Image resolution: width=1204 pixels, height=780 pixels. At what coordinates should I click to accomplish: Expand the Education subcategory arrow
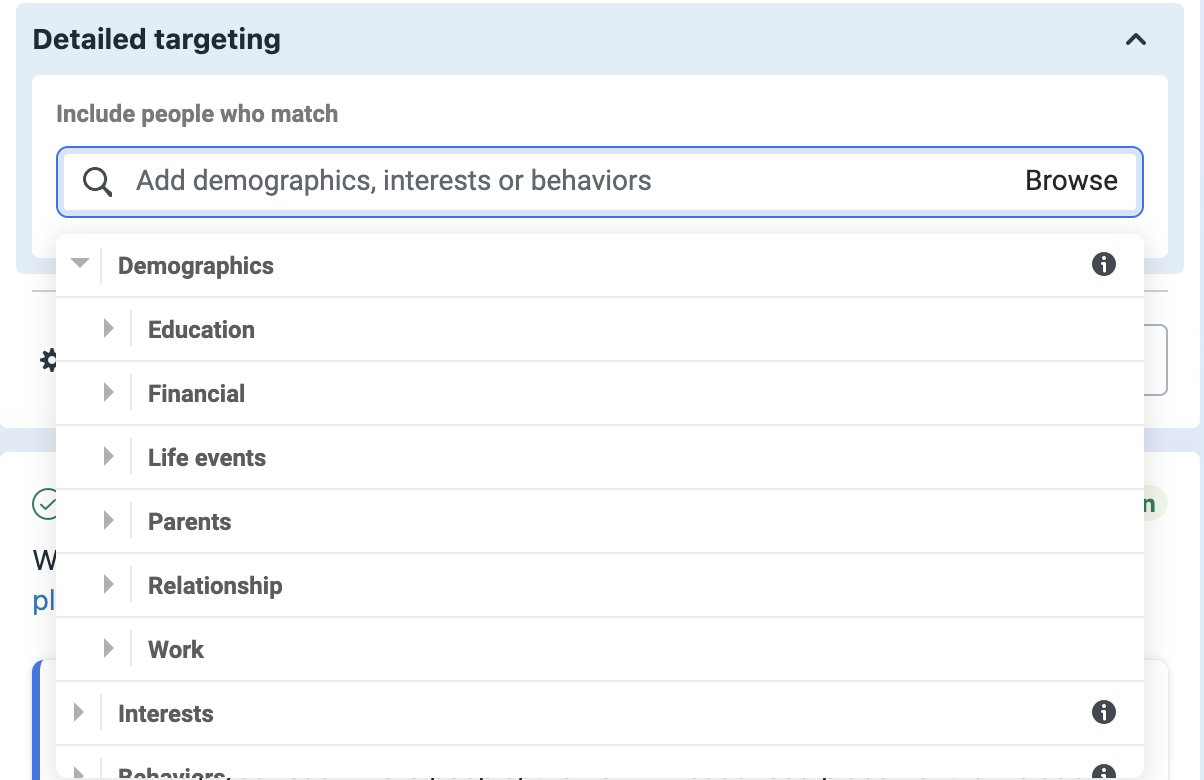tap(109, 328)
